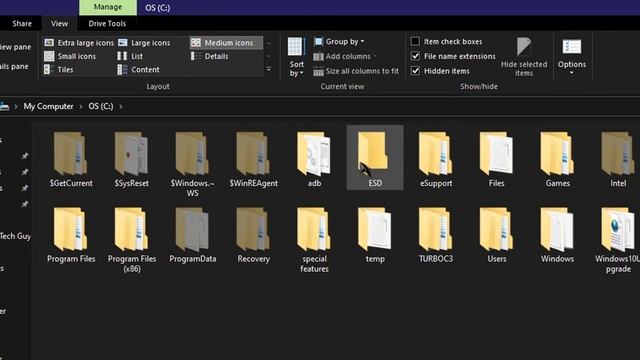
Task: Select the Intel folder
Action: [618, 159]
